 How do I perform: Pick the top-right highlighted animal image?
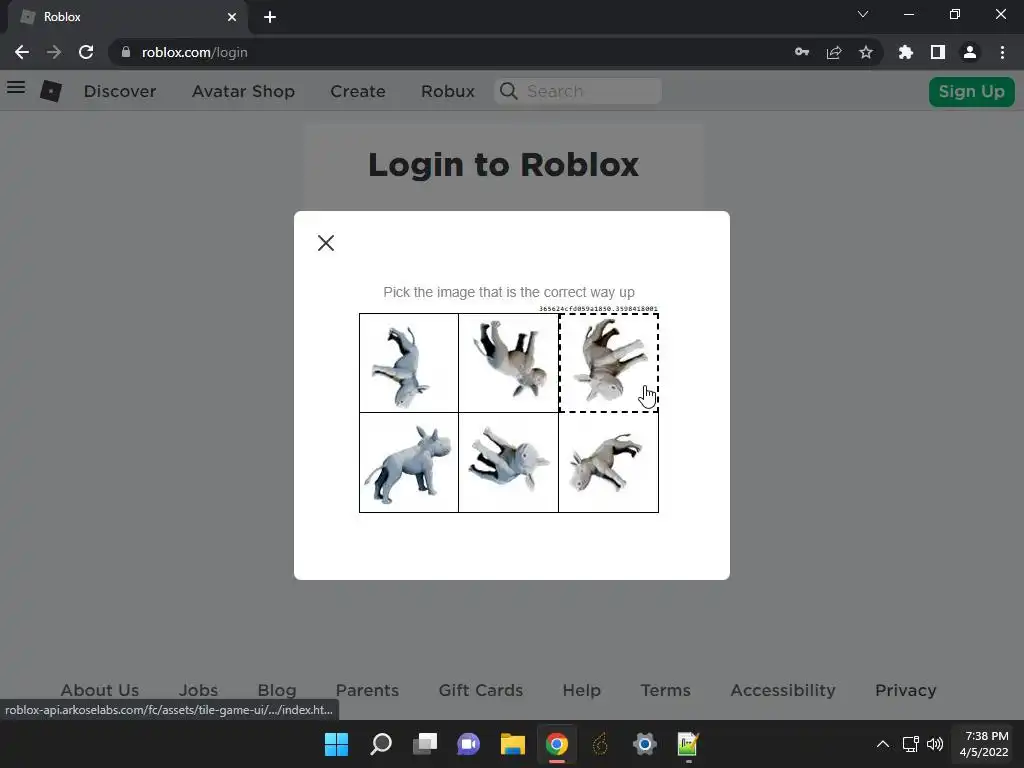click(609, 363)
